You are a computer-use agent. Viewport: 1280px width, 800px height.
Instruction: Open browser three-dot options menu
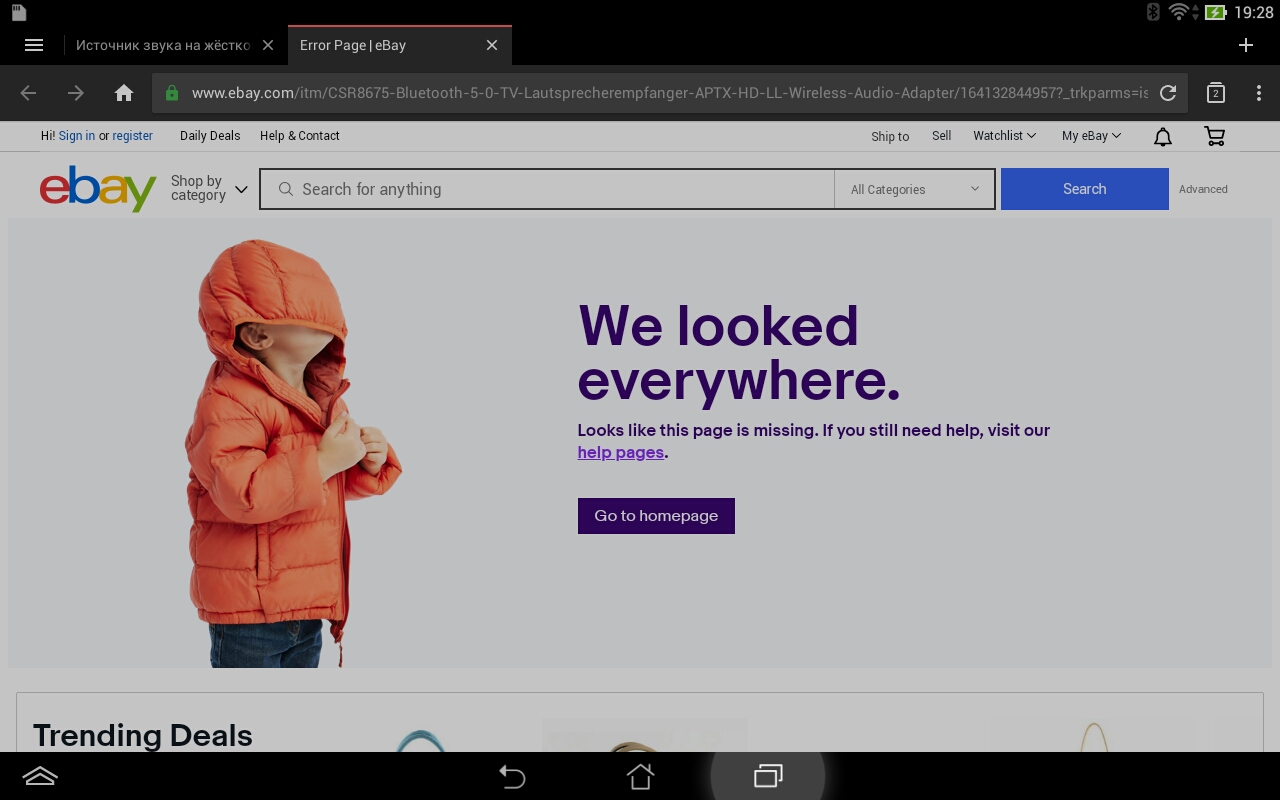tap(1259, 93)
